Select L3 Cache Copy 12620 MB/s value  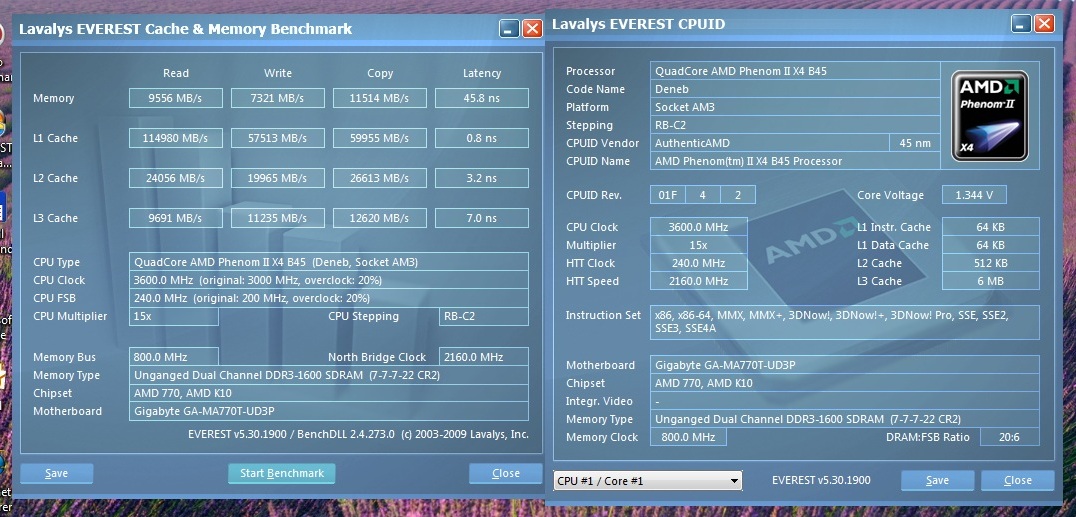[379, 218]
